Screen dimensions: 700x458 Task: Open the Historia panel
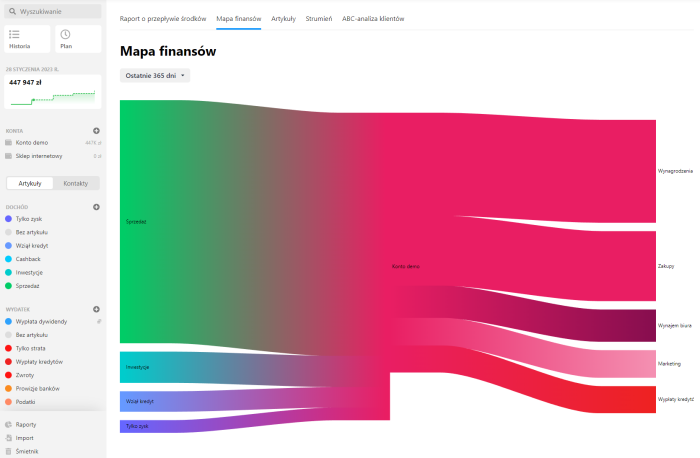click(27, 39)
